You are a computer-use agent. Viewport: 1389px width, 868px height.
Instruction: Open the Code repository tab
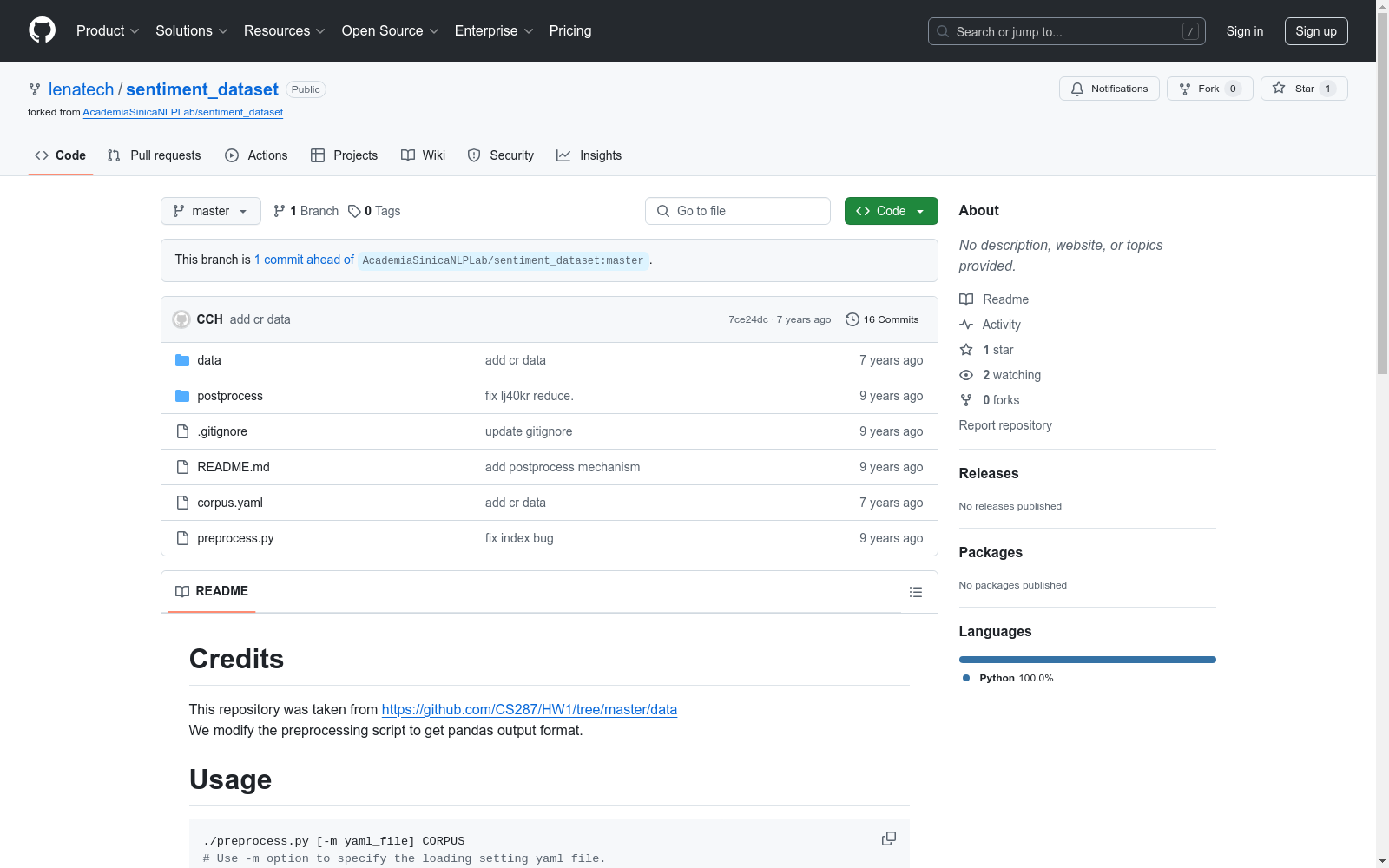pos(61,155)
